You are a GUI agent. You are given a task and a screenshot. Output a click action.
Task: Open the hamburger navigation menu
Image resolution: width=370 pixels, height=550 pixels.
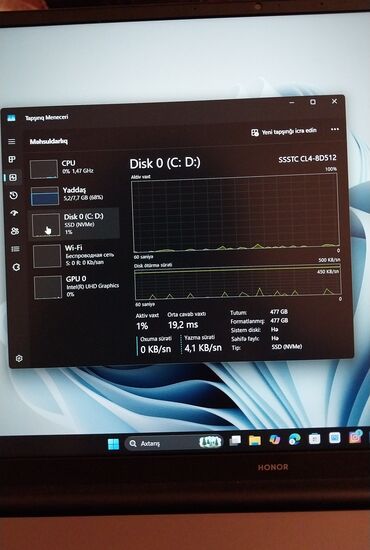click(x=12, y=141)
